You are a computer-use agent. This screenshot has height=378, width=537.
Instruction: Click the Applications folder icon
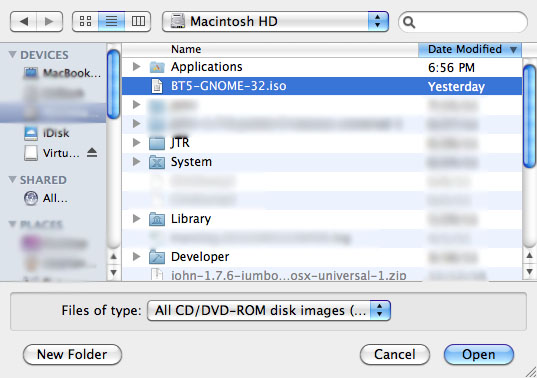[157, 67]
